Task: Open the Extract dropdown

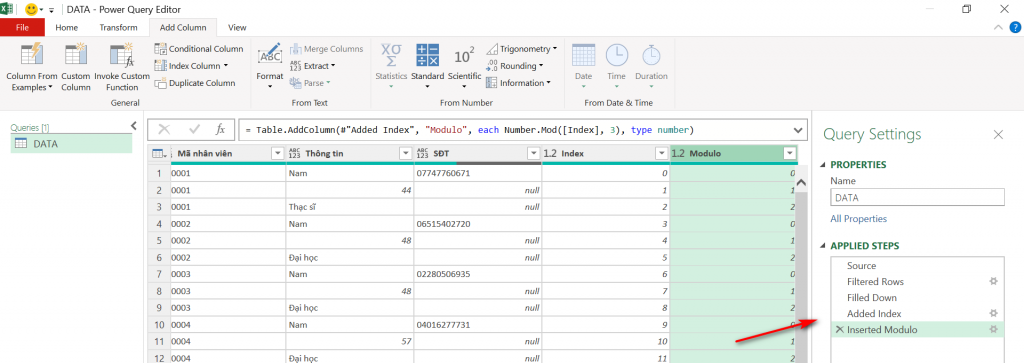Action: (312, 66)
